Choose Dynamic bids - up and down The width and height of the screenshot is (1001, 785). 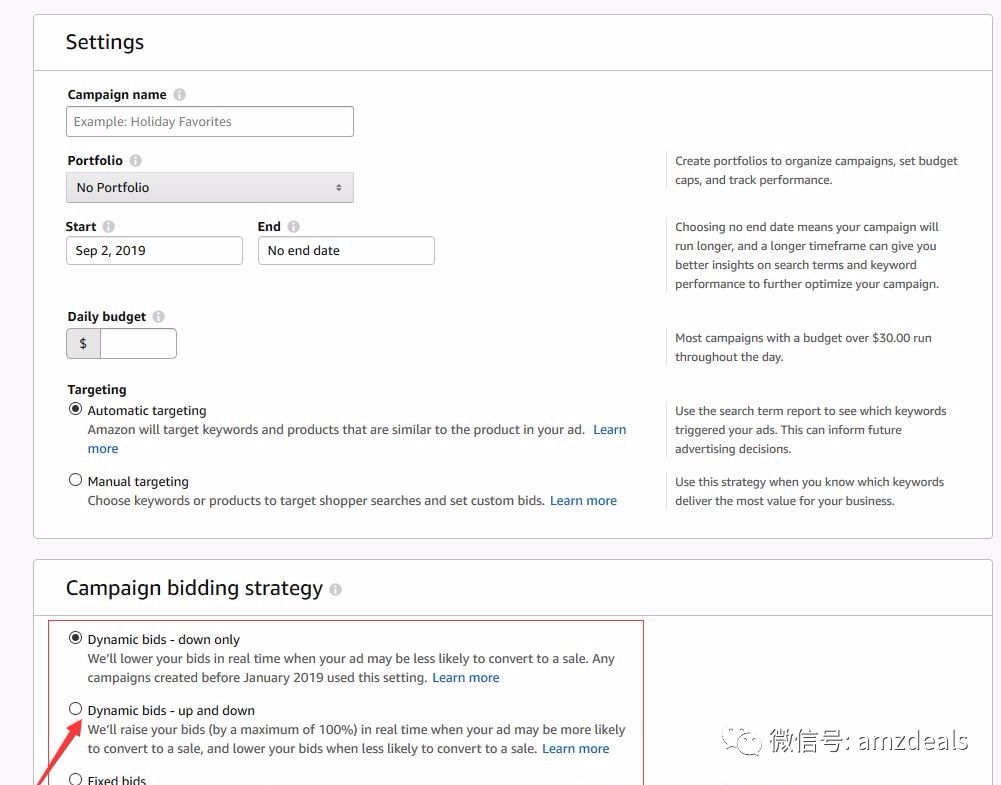[x=75, y=709]
